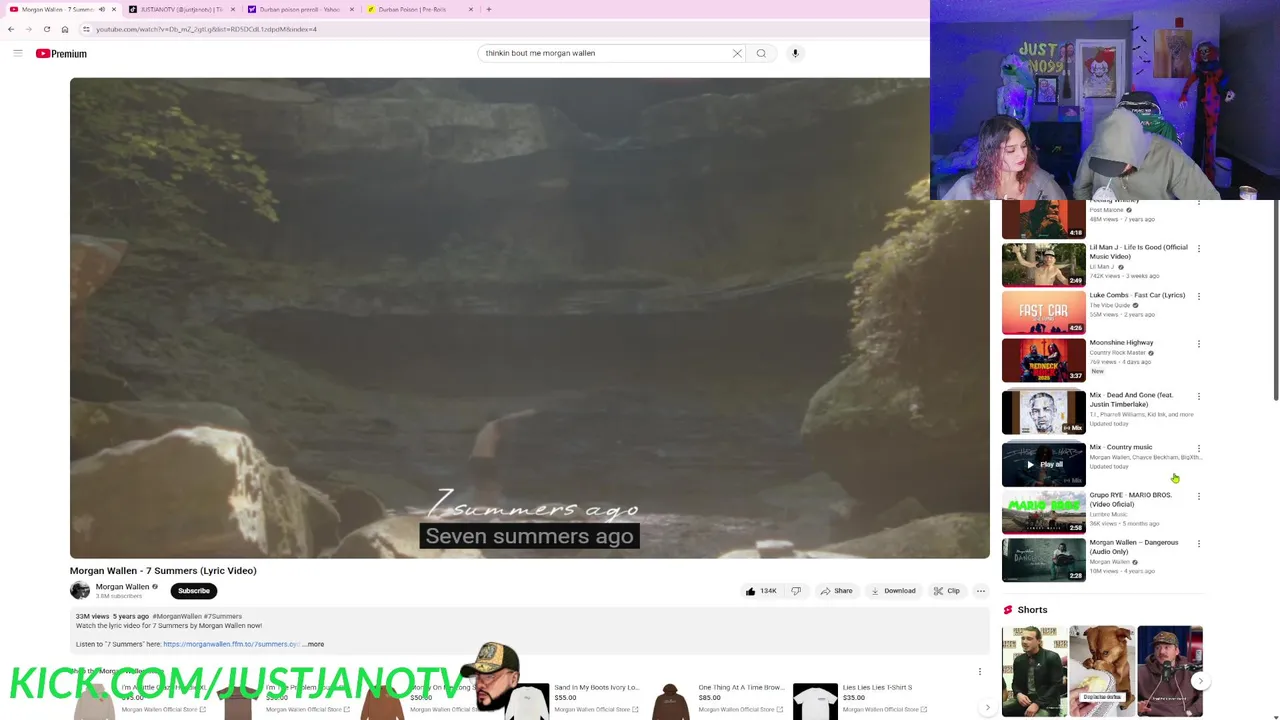Play Lil Man J Life Is Good video
This screenshot has height=720, width=1280.
point(1043,265)
